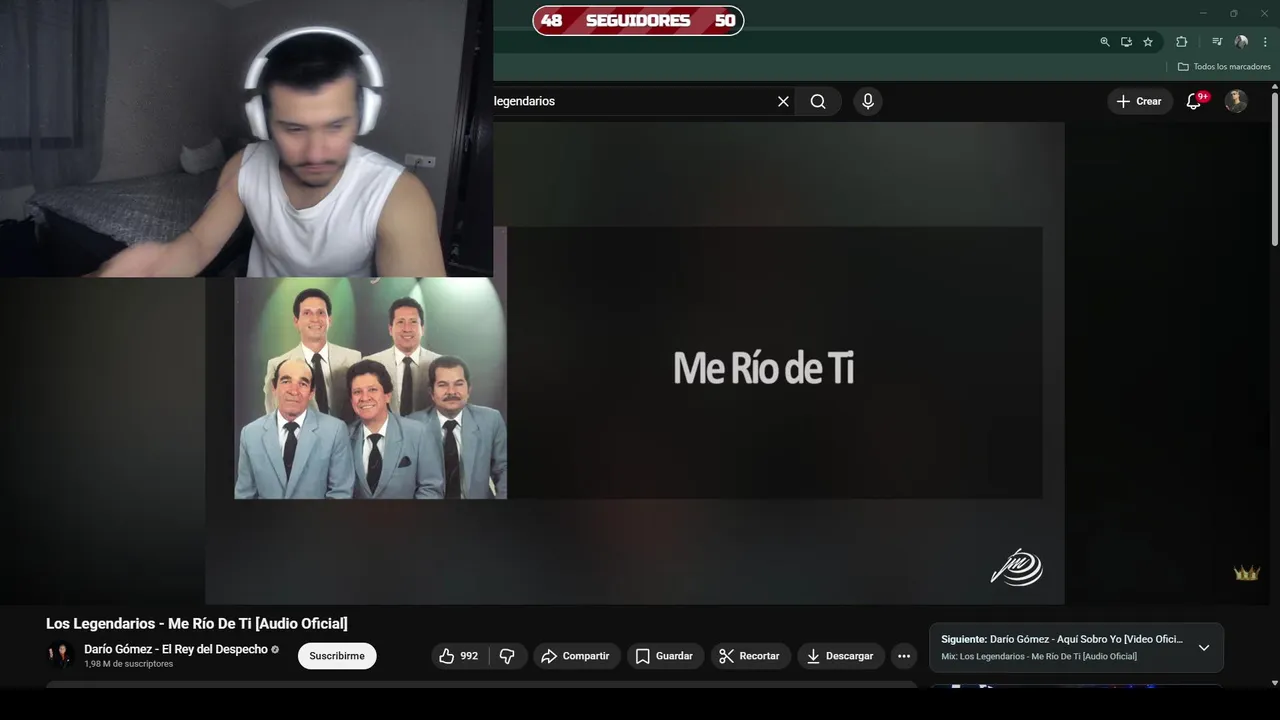Viewport: 1280px width, 720px height.
Task: Open the Chrome profile avatar
Action: (x=1241, y=42)
